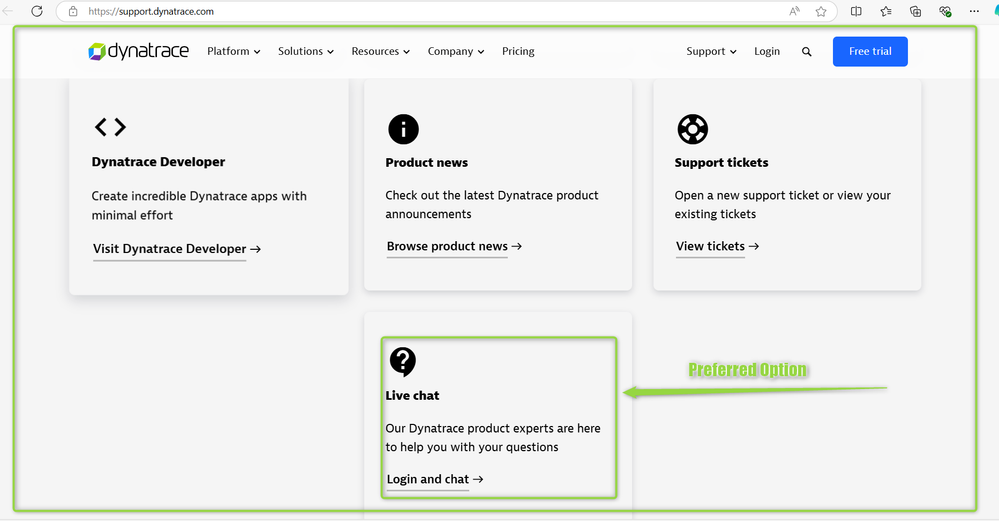The image size is (999, 521).
Task: Refresh the page with the reload icon
Action: pos(37,12)
